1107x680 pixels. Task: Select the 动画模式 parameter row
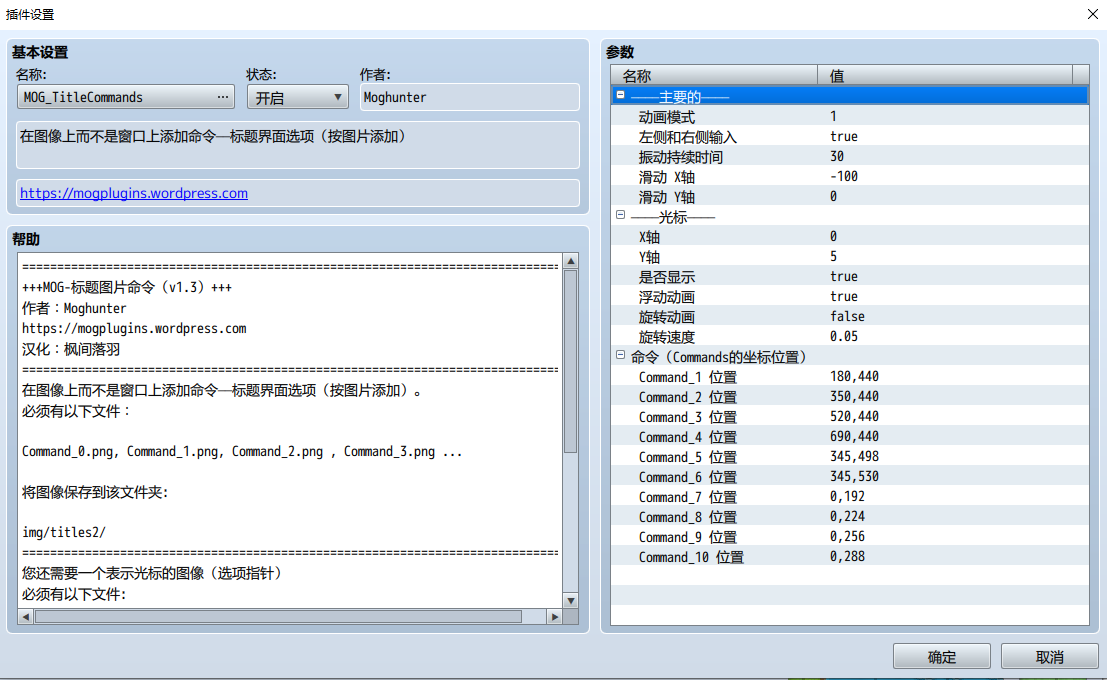coord(849,117)
